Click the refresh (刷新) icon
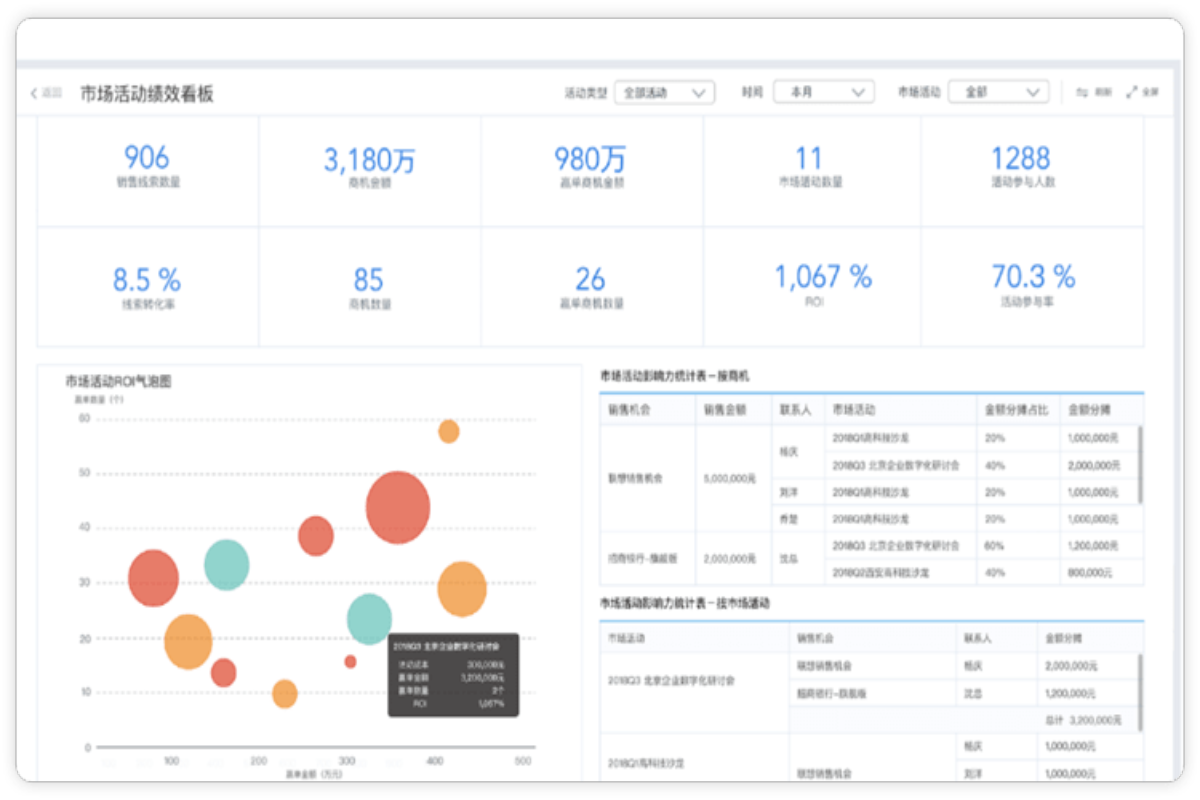 click(1082, 92)
